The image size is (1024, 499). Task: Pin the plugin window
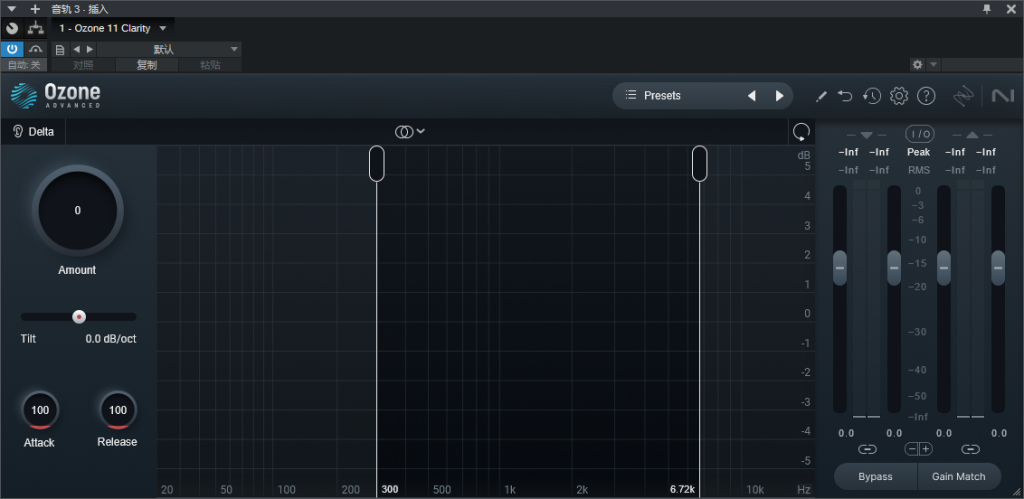987,9
